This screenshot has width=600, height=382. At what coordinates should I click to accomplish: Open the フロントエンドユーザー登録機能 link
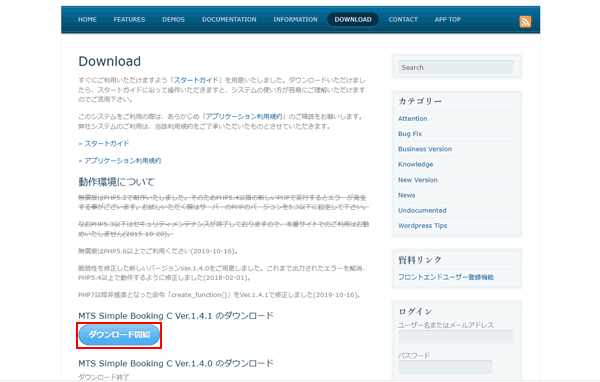pyautogui.click(x=446, y=277)
